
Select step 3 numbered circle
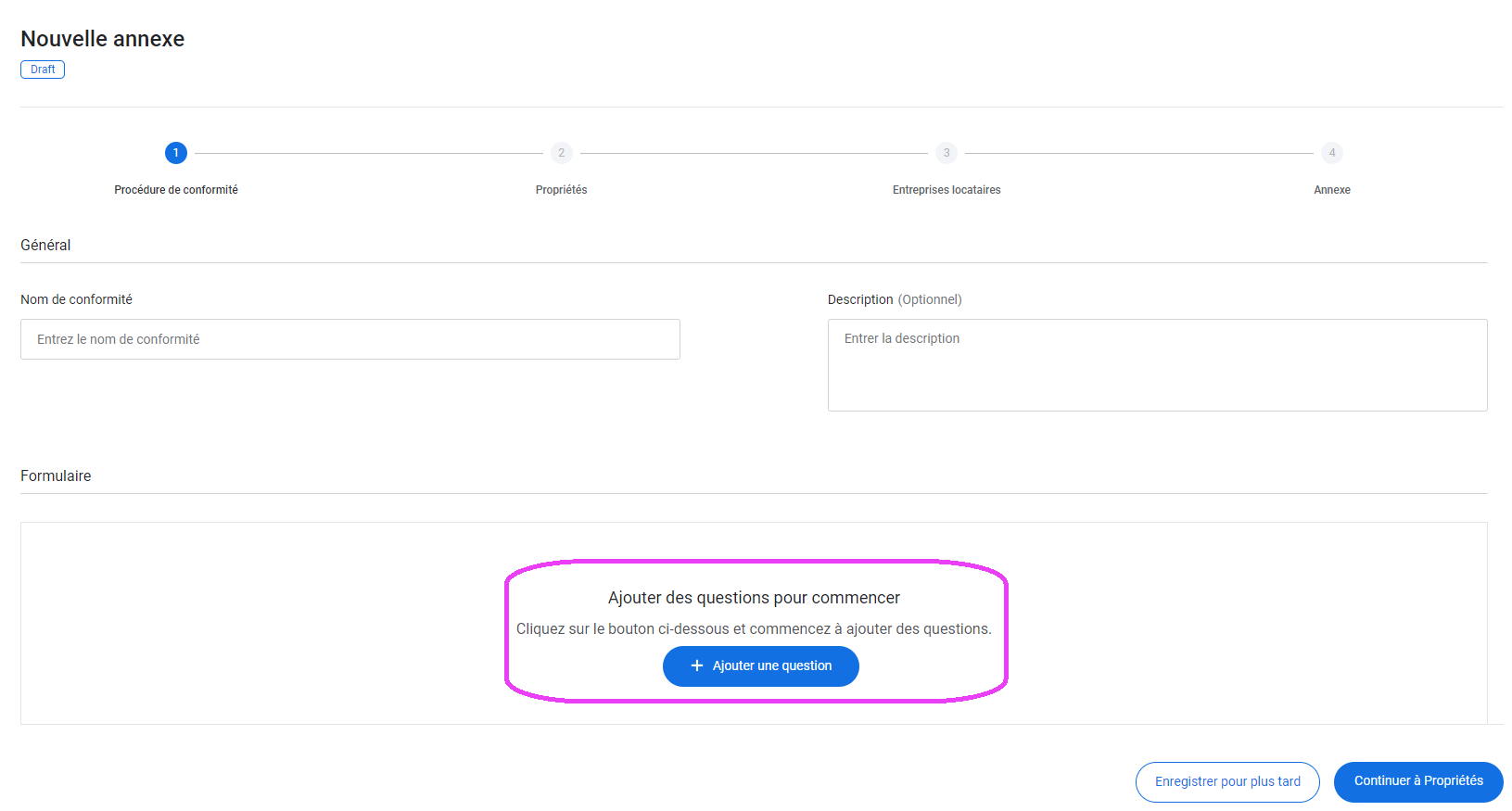(946, 153)
